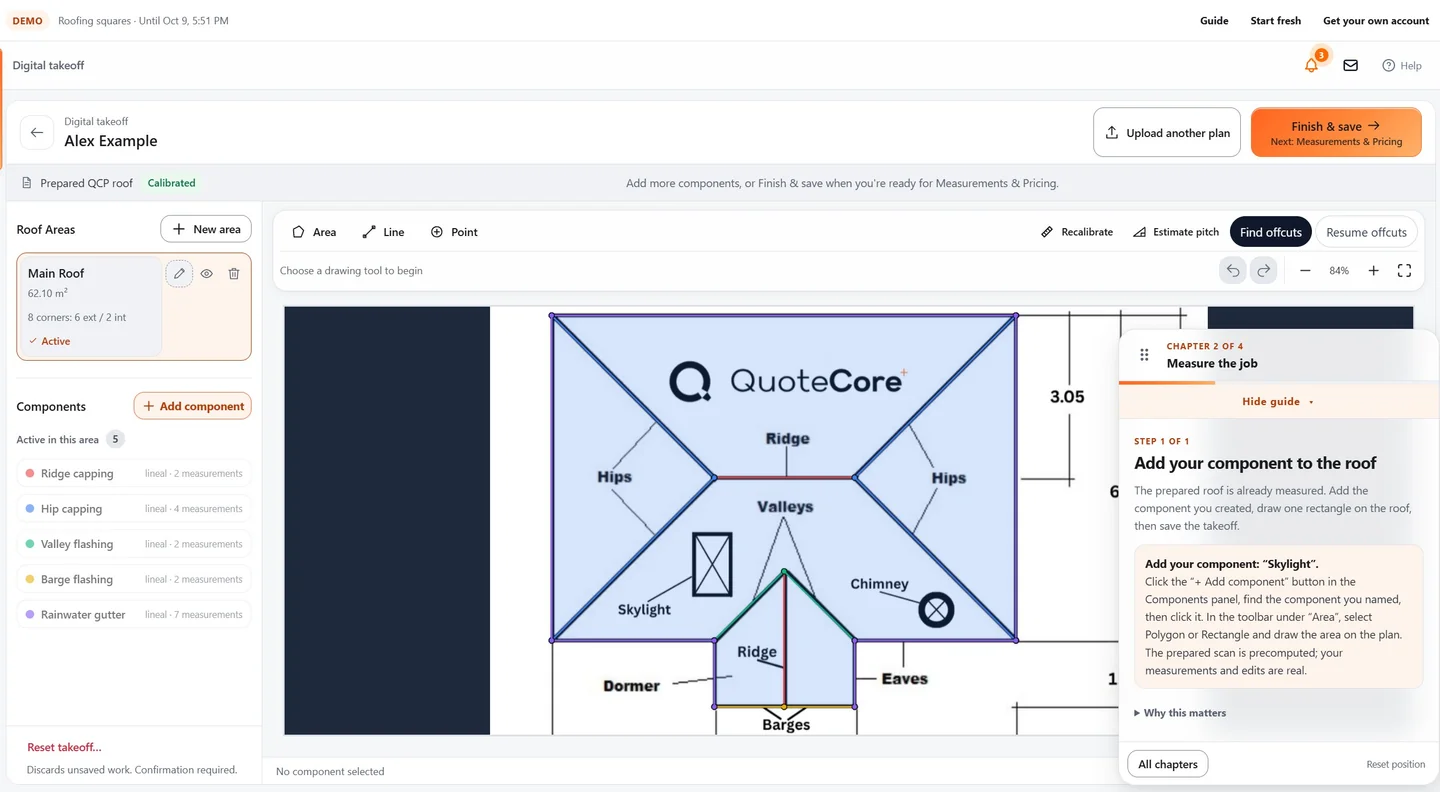Click the Recalibrate tool
The image size is (1440, 792).
click(x=1077, y=232)
